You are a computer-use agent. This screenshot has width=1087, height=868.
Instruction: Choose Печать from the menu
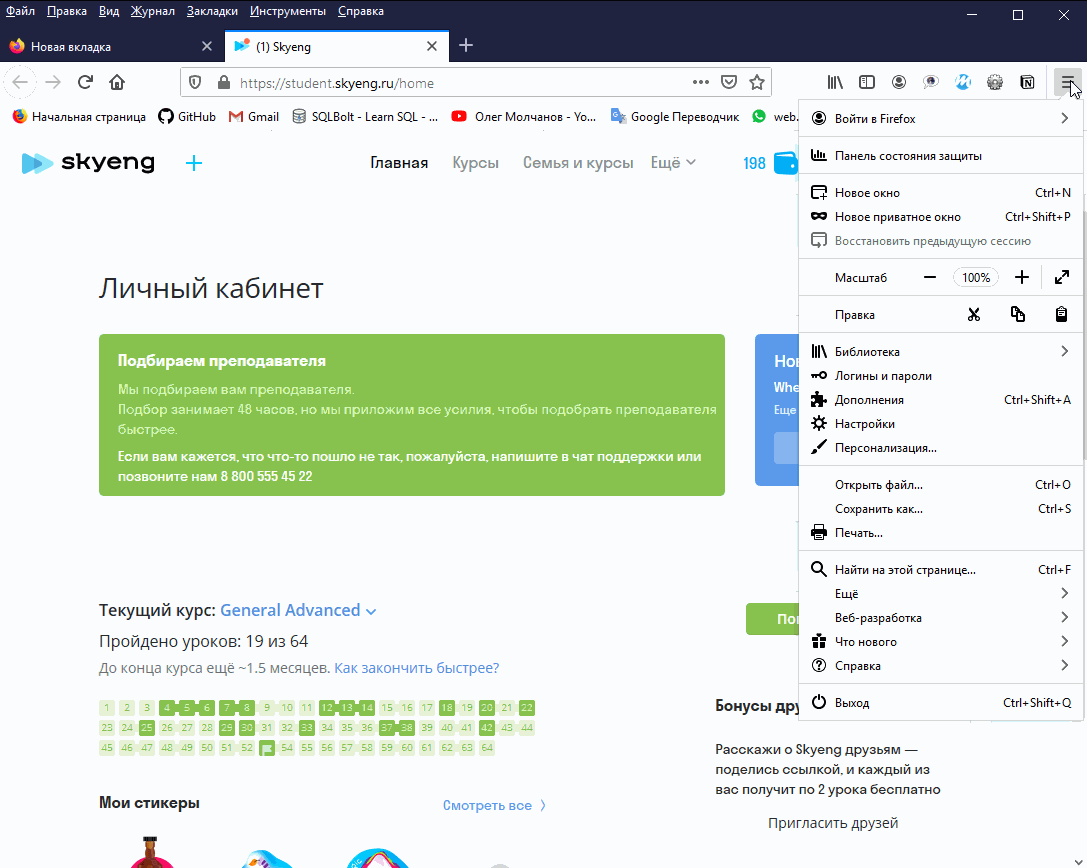941,533
